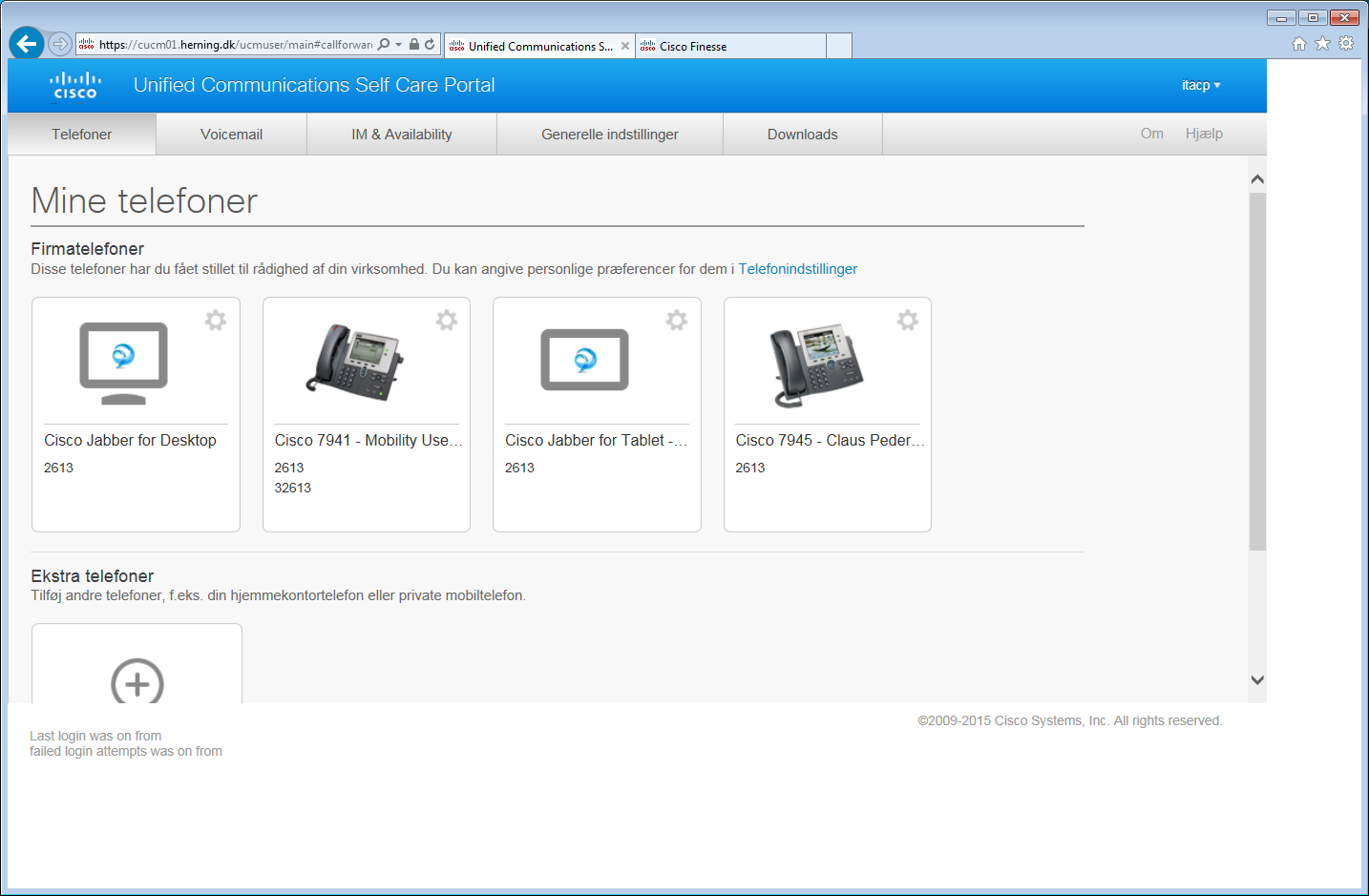
Task: Click the Cisco 7945 - Claus Peder… name
Action: (830, 440)
